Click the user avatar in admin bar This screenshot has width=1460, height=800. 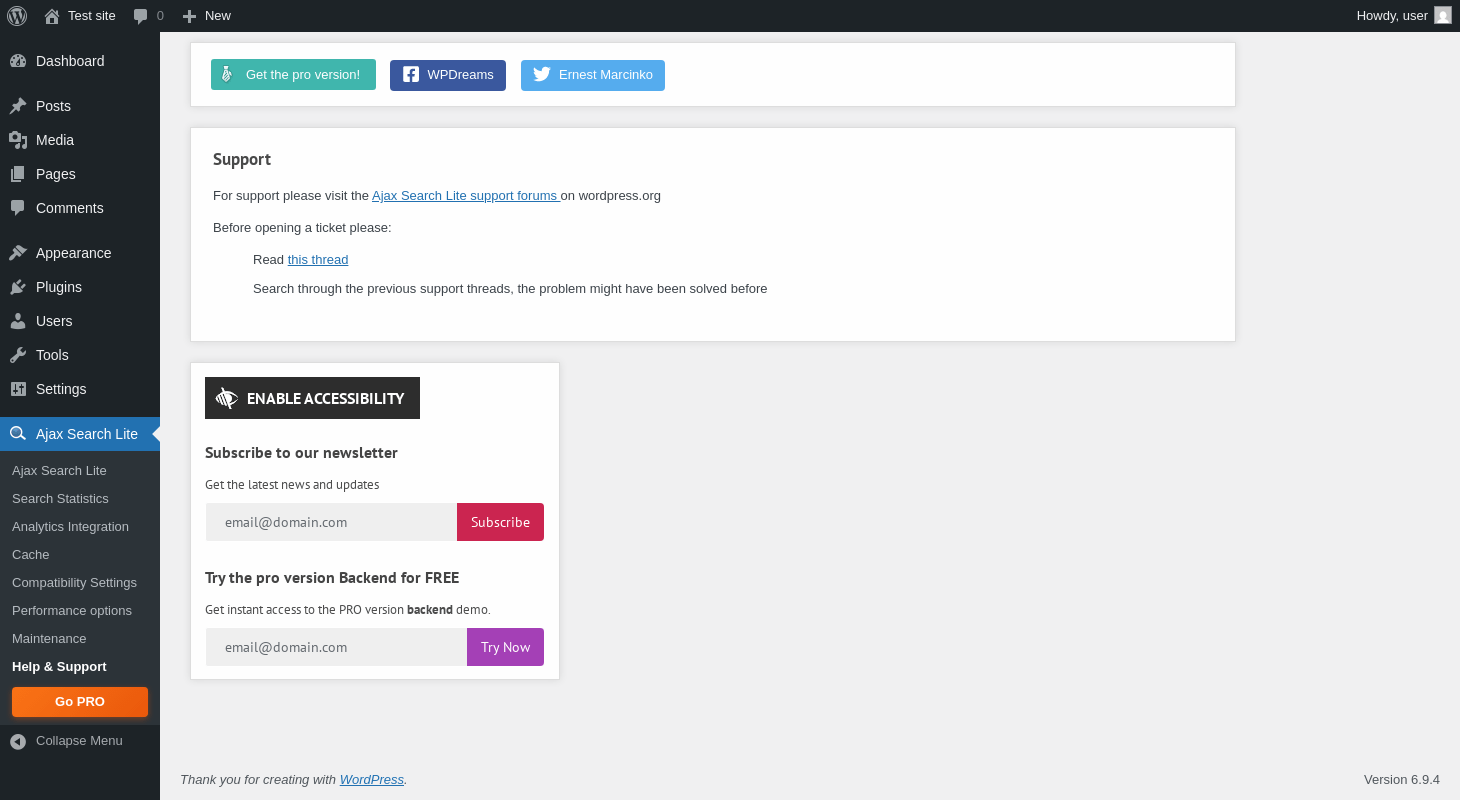(1443, 15)
